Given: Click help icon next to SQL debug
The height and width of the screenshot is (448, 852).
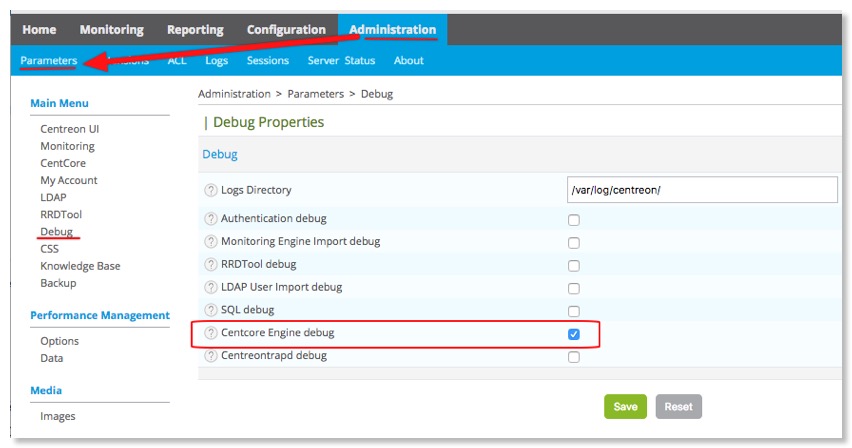Looking at the screenshot, I should [211, 310].
